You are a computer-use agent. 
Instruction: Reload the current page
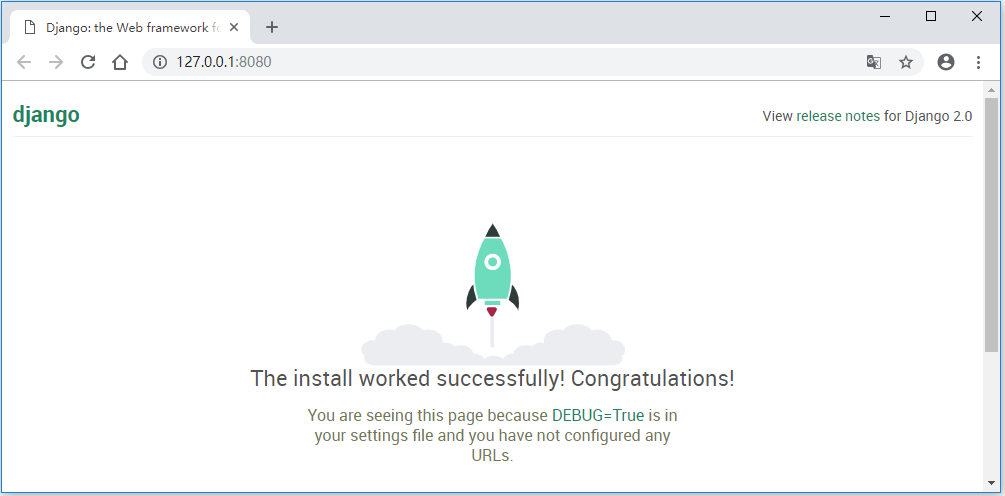(x=88, y=62)
